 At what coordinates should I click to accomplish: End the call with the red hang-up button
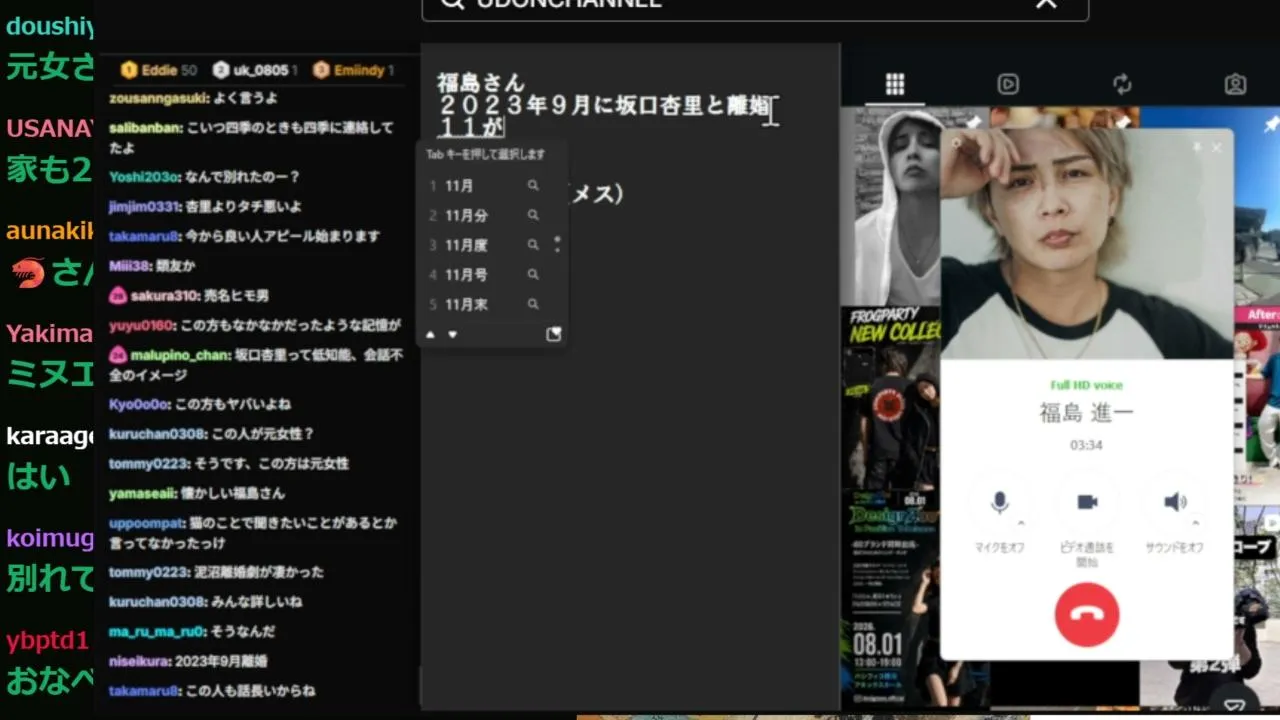pyautogui.click(x=1087, y=614)
